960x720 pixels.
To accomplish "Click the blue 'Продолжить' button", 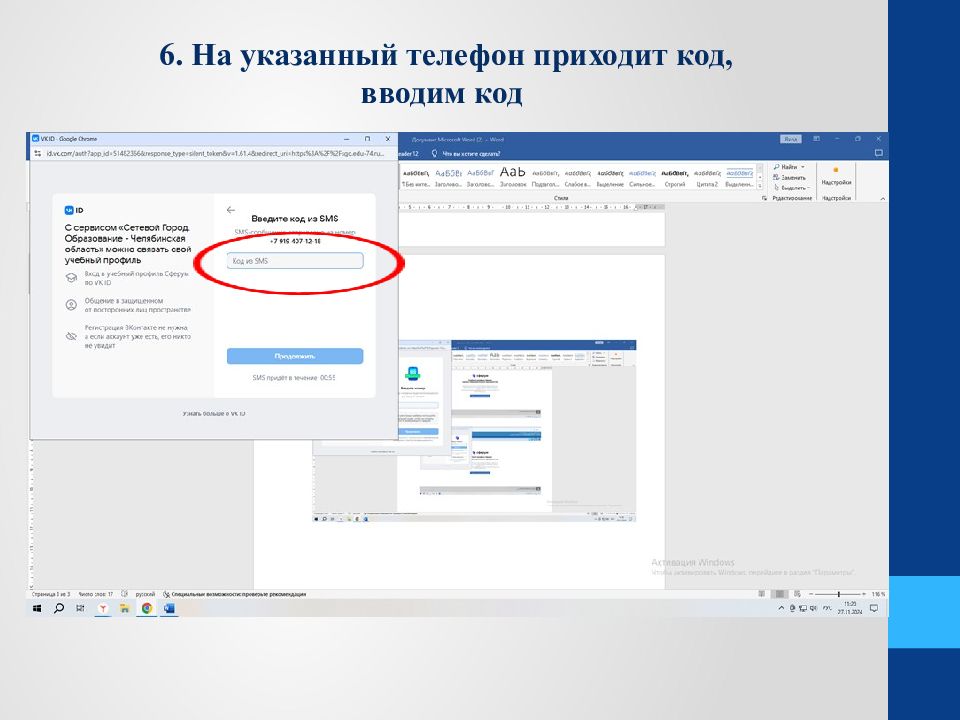I will [x=294, y=356].
